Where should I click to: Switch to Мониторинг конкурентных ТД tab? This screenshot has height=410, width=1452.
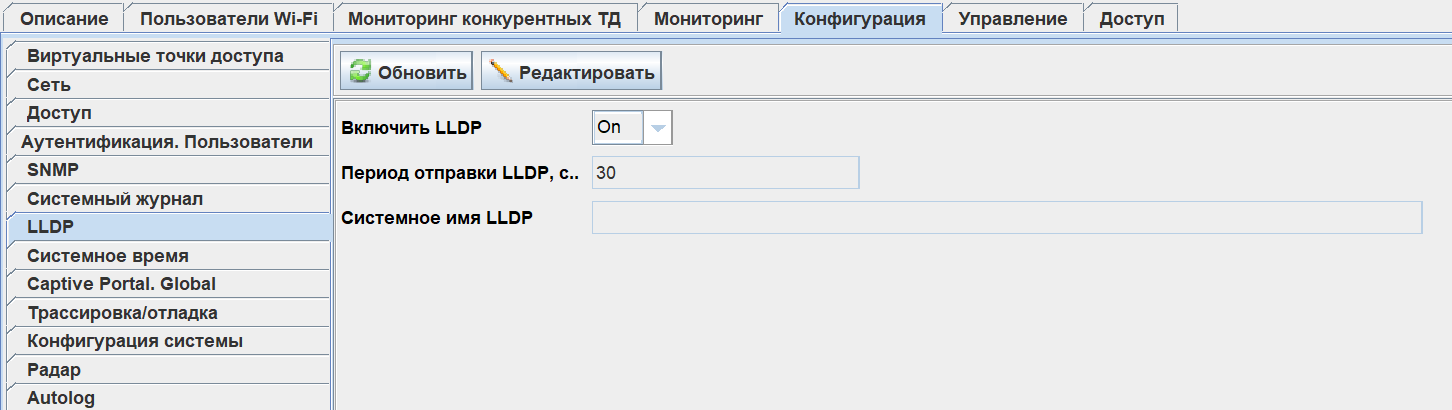pyautogui.click(x=485, y=19)
